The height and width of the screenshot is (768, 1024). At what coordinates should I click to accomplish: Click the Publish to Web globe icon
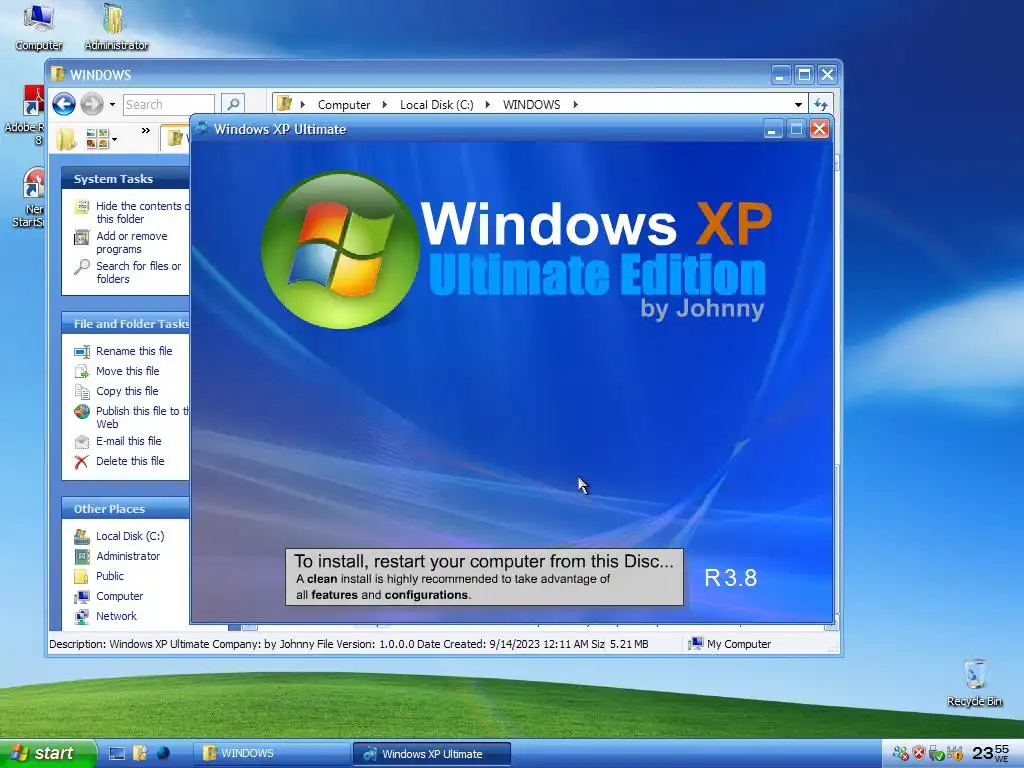coord(82,411)
